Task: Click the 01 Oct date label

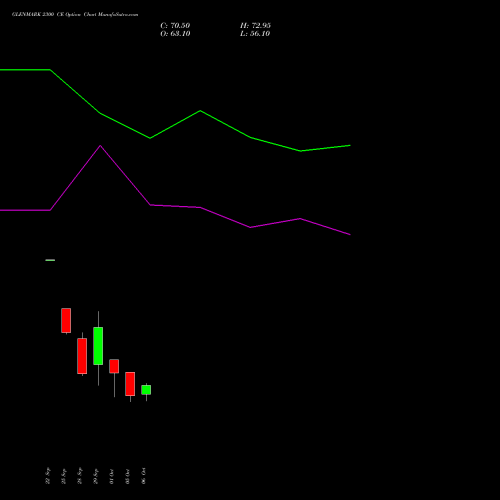Action: pos(112,476)
